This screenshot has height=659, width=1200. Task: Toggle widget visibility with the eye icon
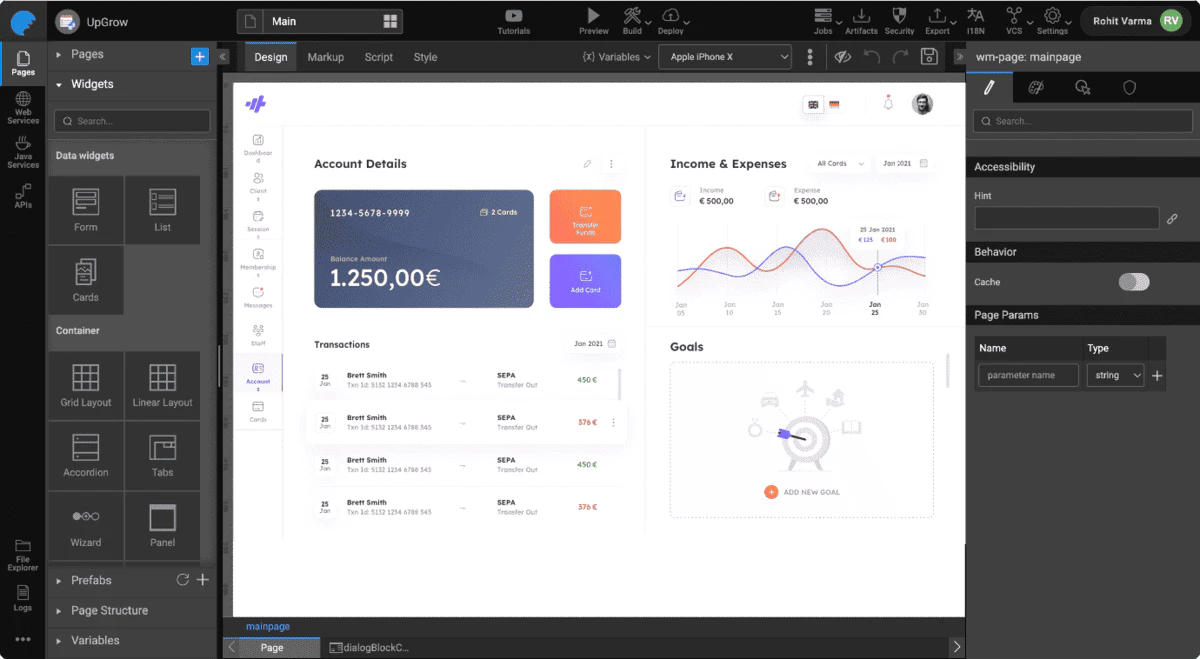click(x=843, y=57)
